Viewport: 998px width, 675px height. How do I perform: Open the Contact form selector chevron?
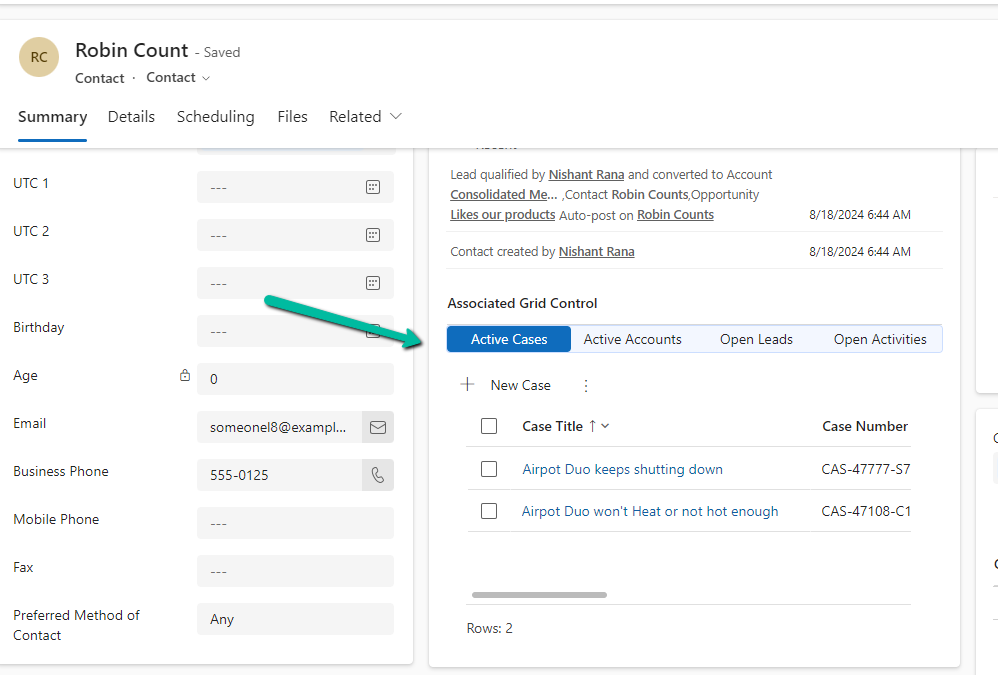tap(206, 78)
